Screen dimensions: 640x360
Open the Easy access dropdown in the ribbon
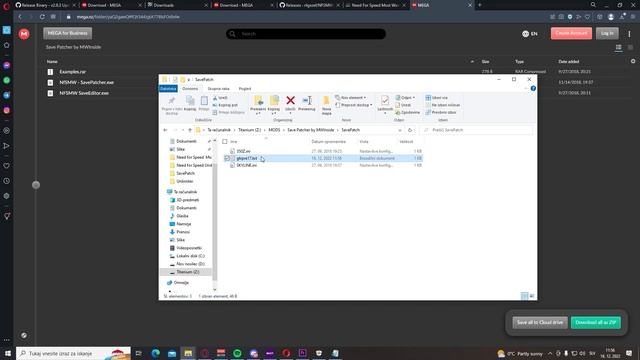click(x=353, y=105)
